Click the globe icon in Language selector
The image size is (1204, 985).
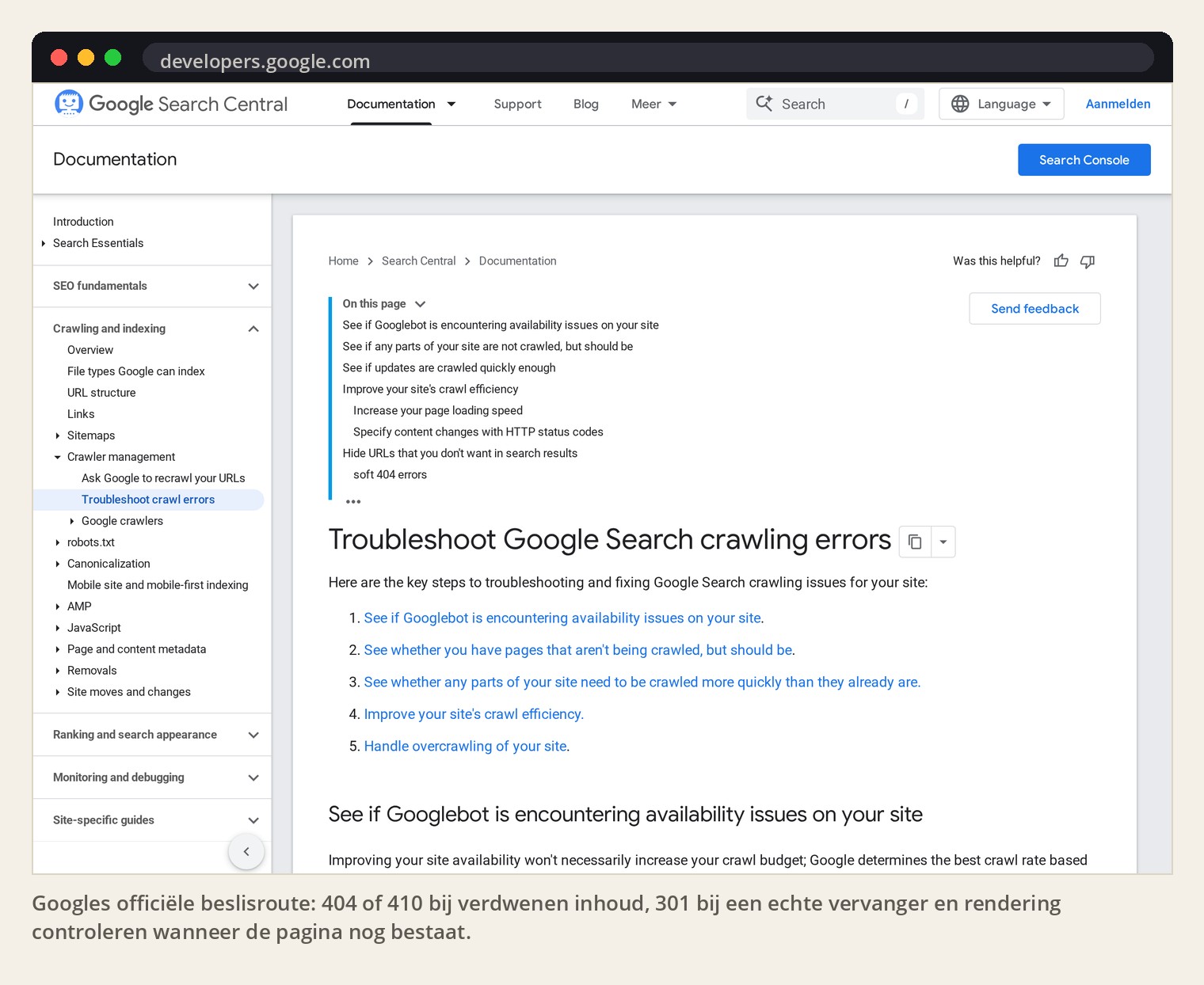[960, 104]
